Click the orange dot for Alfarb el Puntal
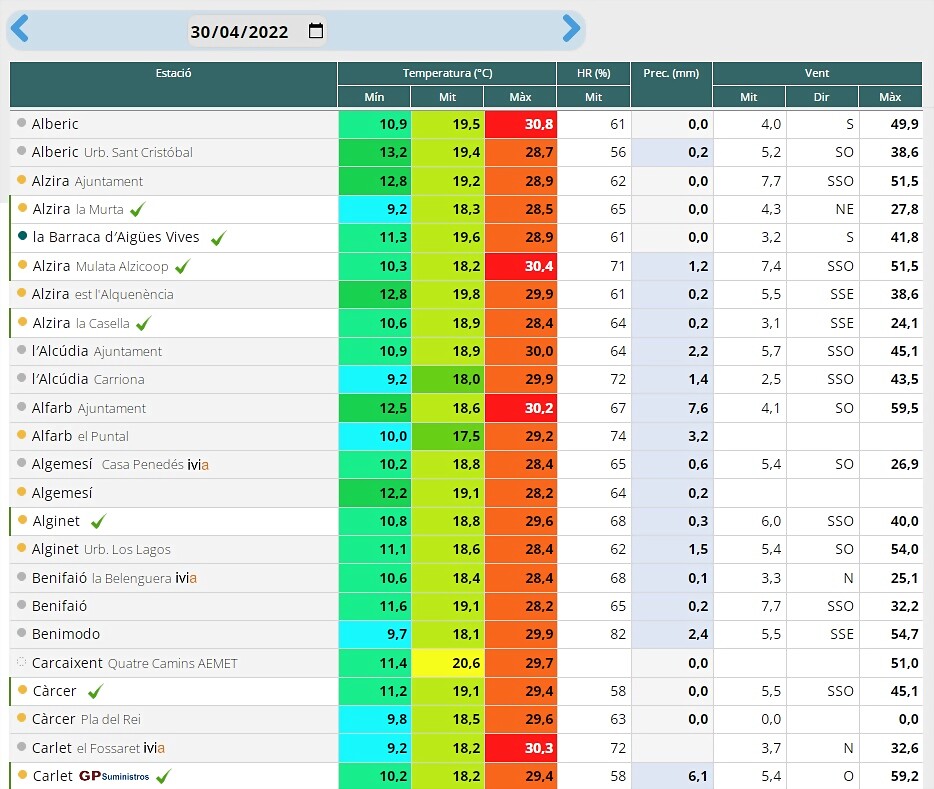This screenshot has height=789, width=934. (21, 435)
